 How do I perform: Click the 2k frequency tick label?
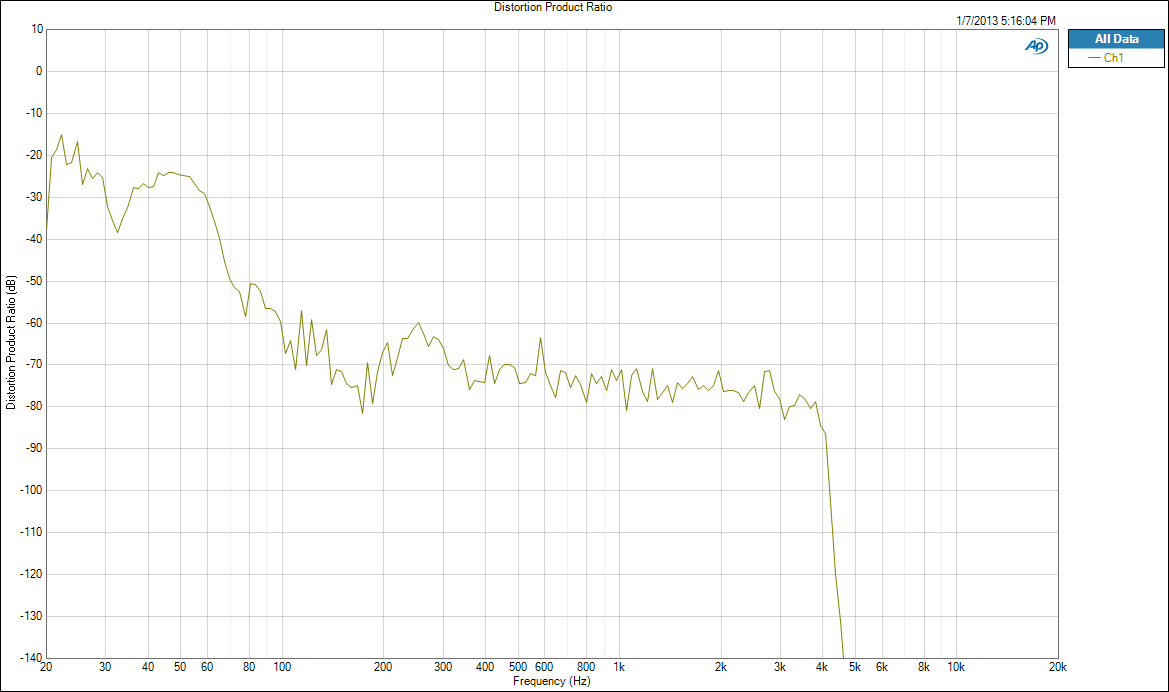point(720,667)
